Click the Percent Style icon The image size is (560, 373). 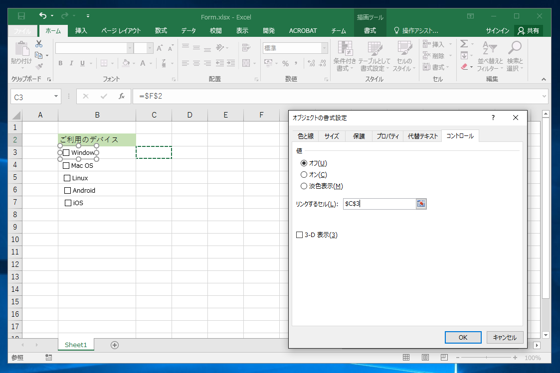coord(285,63)
